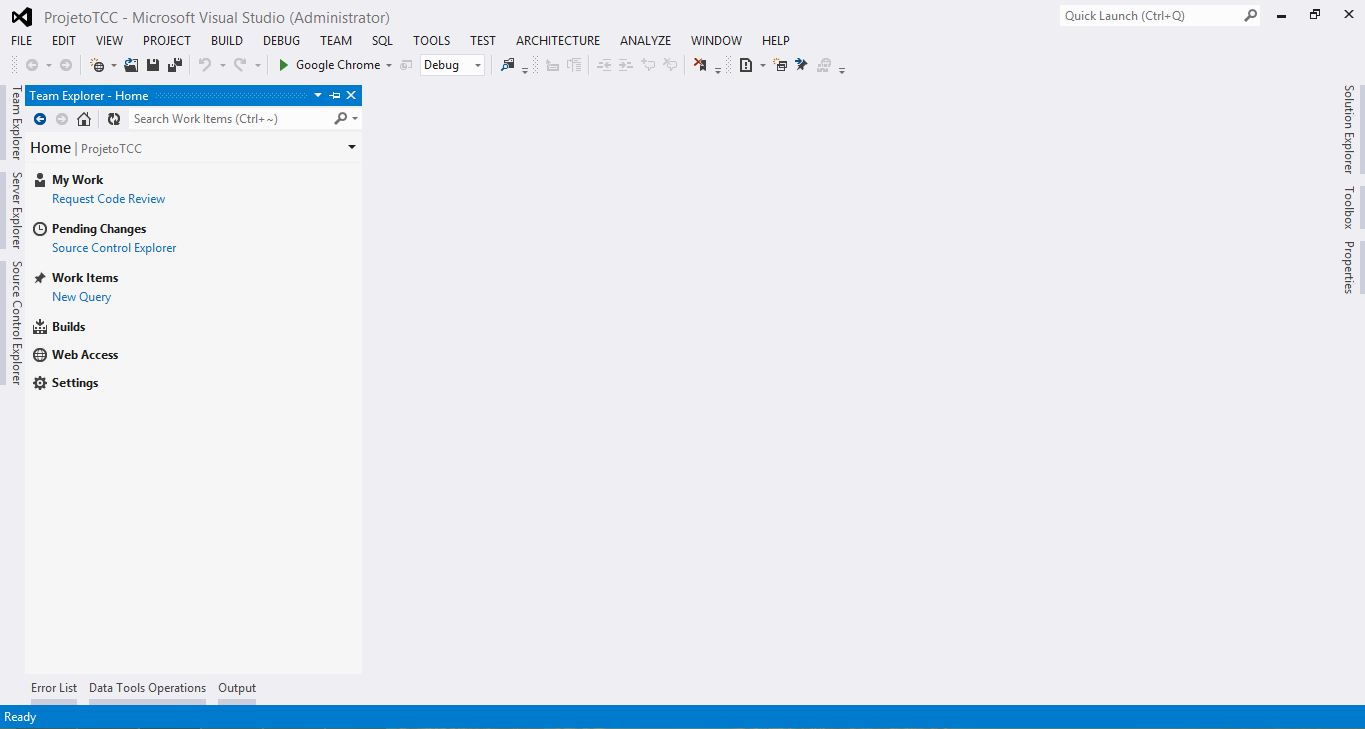Click the Save All toolbar icon
1365x729 pixels.
click(174, 65)
